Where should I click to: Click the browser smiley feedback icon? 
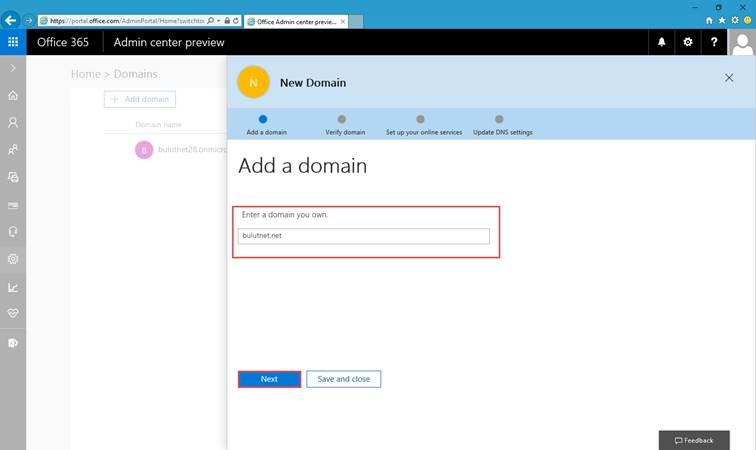coord(748,20)
